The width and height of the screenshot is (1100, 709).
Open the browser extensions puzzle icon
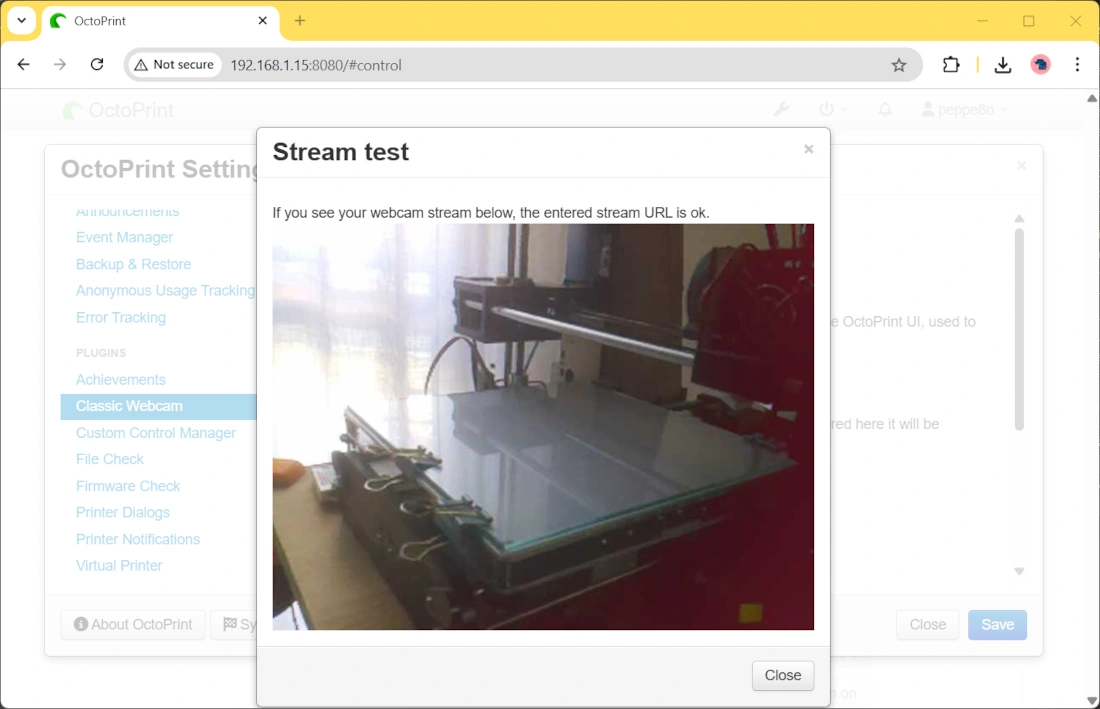(951, 65)
